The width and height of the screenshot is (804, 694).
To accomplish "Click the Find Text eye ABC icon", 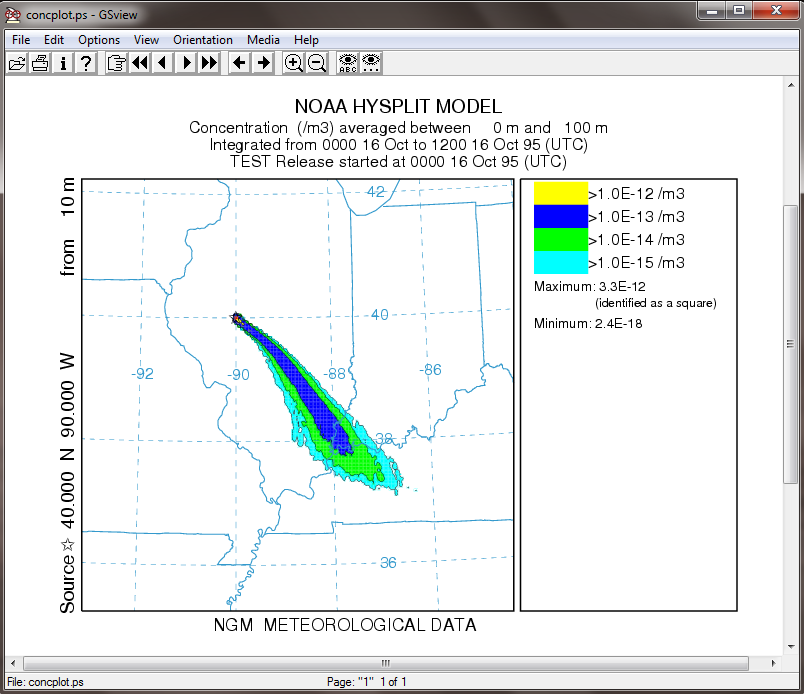I will tap(347, 63).
